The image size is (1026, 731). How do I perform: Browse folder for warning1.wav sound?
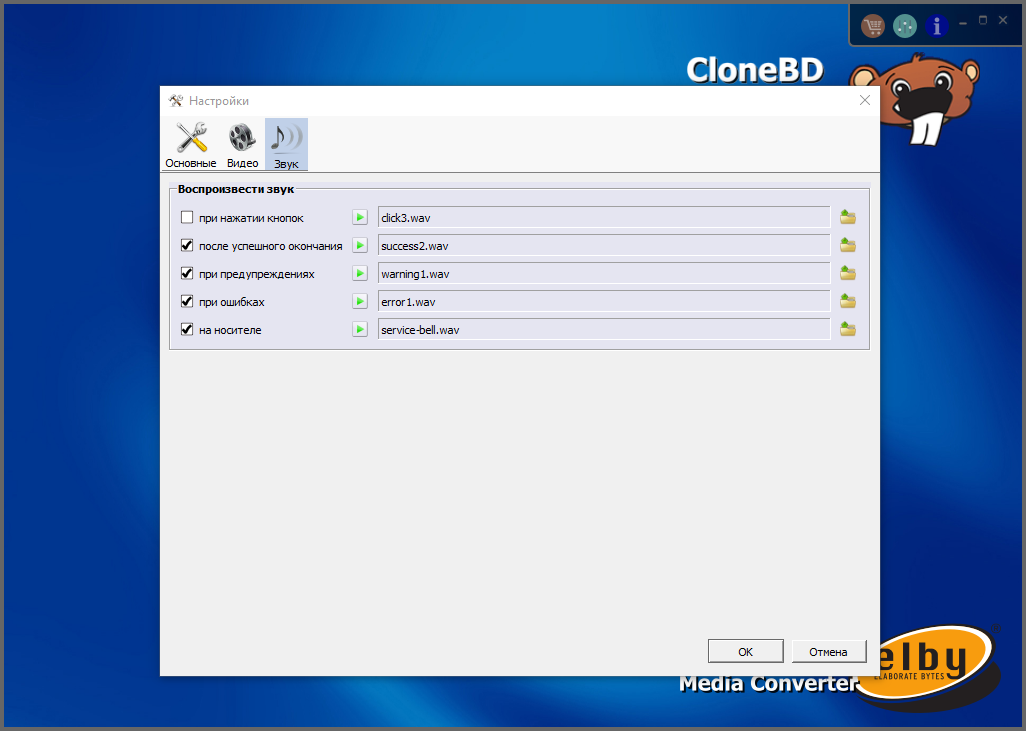[848, 274]
